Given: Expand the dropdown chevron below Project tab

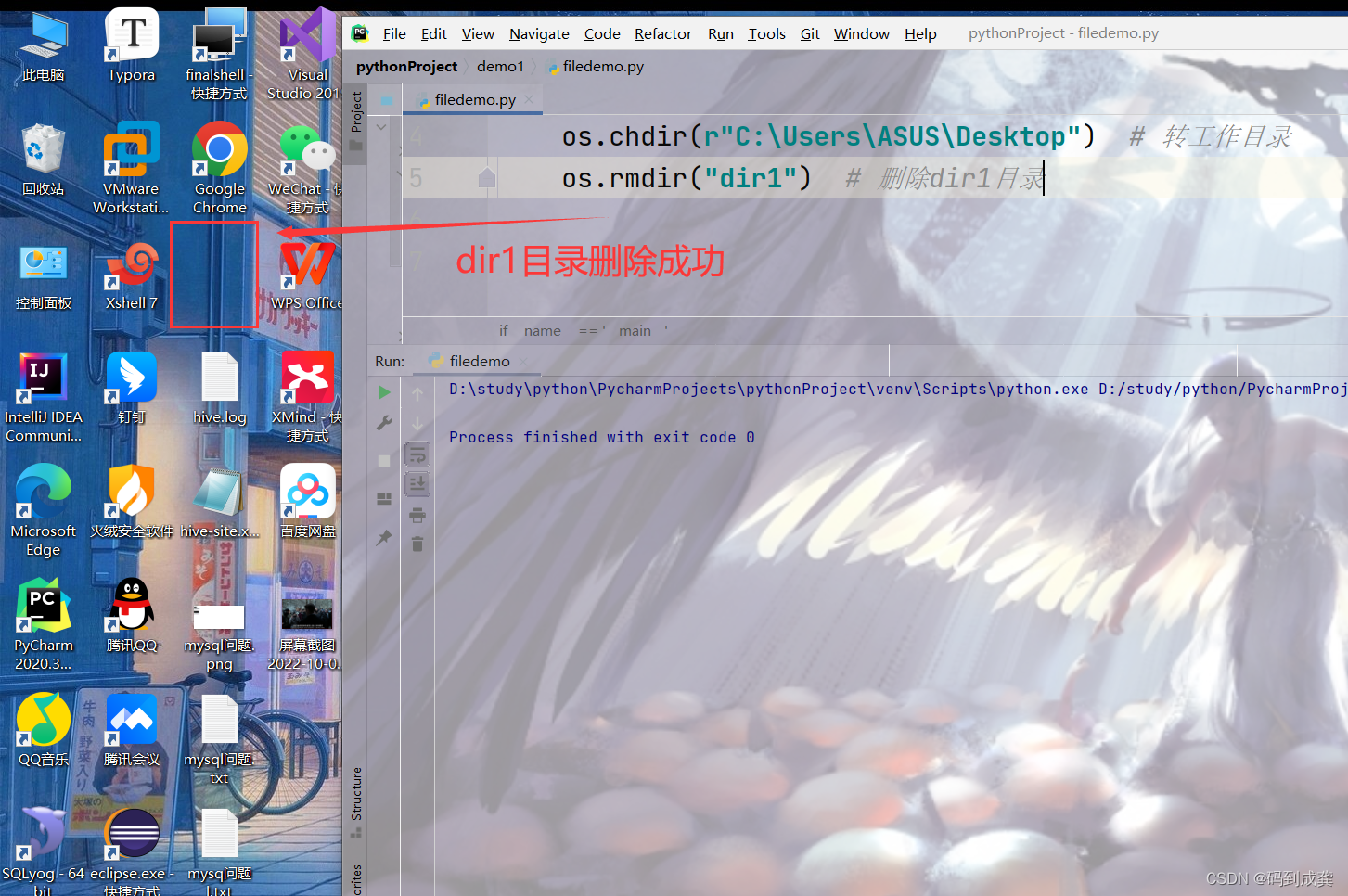Looking at the screenshot, I should pos(381,127).
